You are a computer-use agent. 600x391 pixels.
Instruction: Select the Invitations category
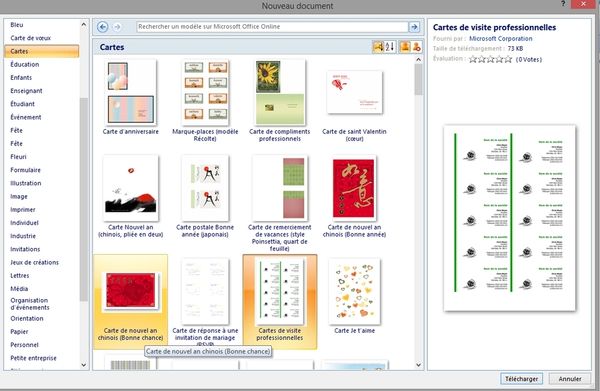(x=25, y=249)
